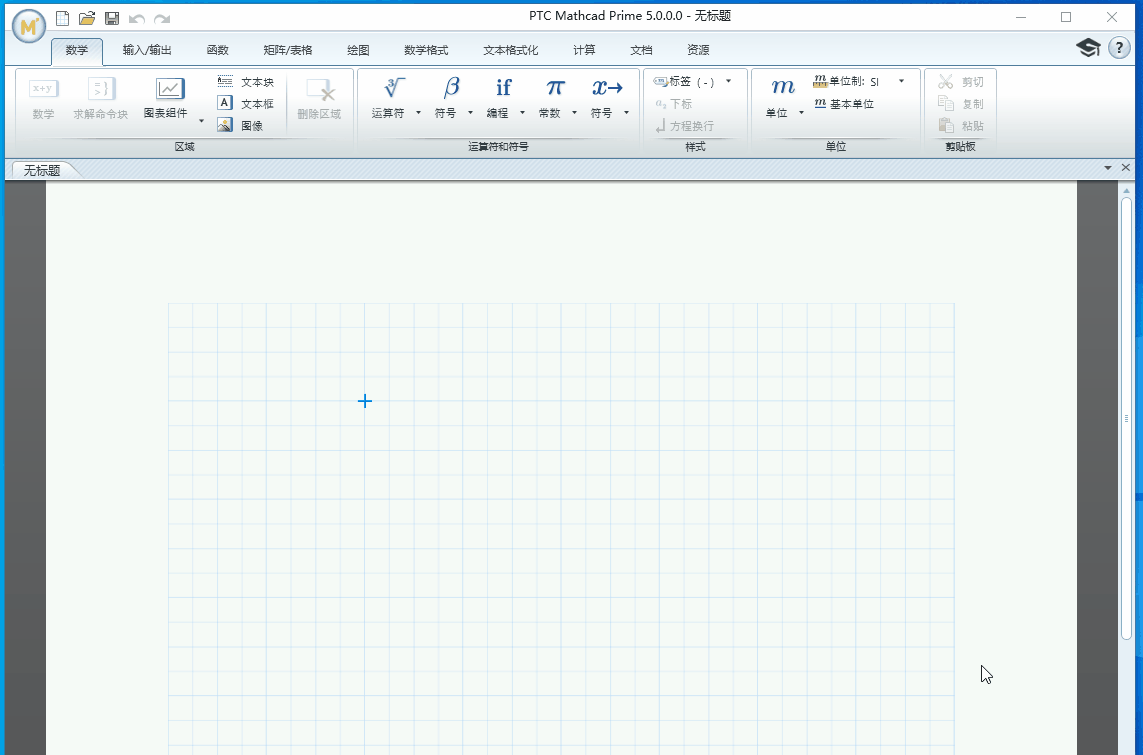Screen dimensions: 1143x755
Task: Open the 编程 programming 'if' icon
Action: click(503, 89)
